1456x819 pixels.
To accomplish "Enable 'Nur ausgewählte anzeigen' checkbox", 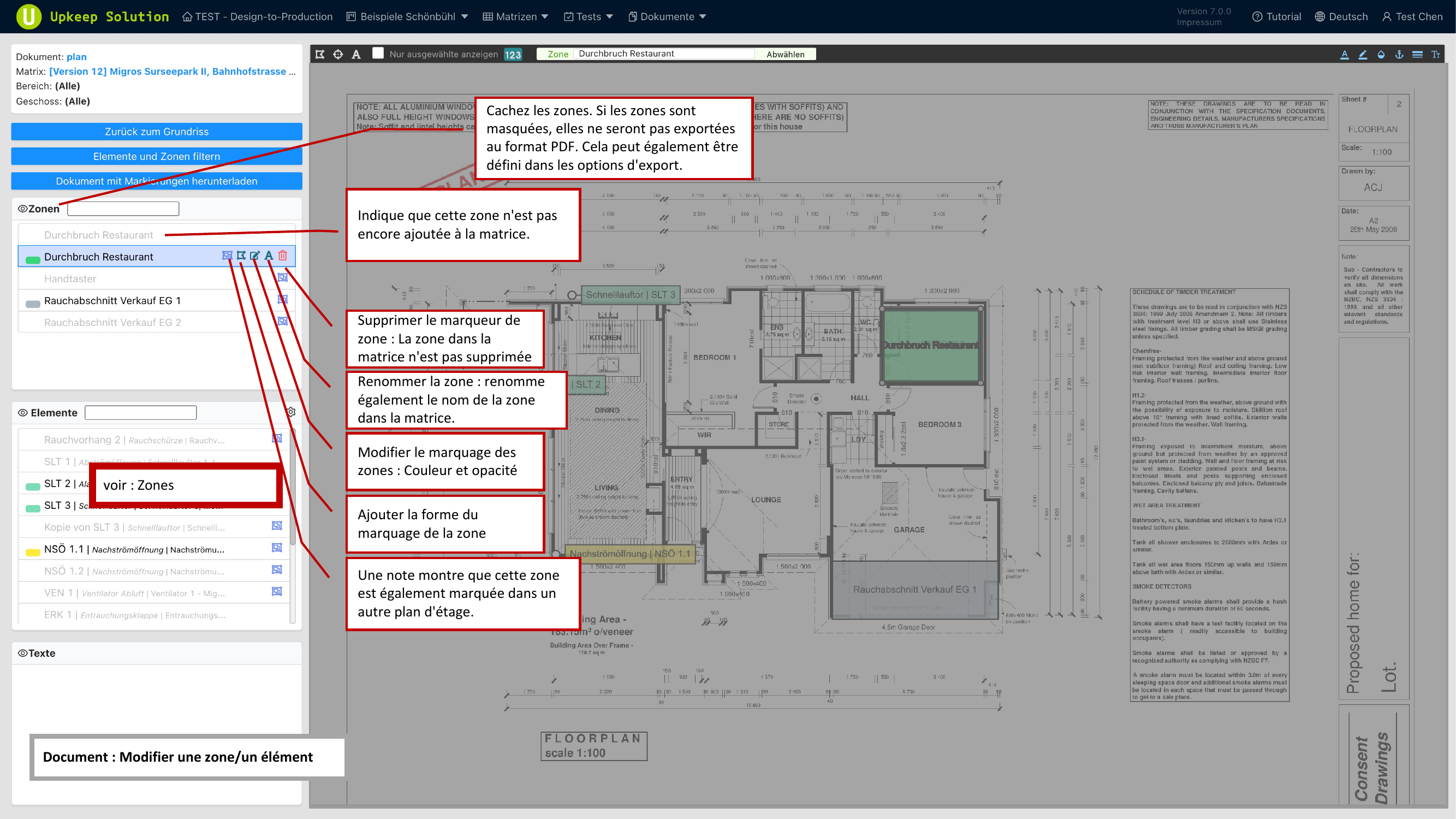I will (x=378, y=53).
